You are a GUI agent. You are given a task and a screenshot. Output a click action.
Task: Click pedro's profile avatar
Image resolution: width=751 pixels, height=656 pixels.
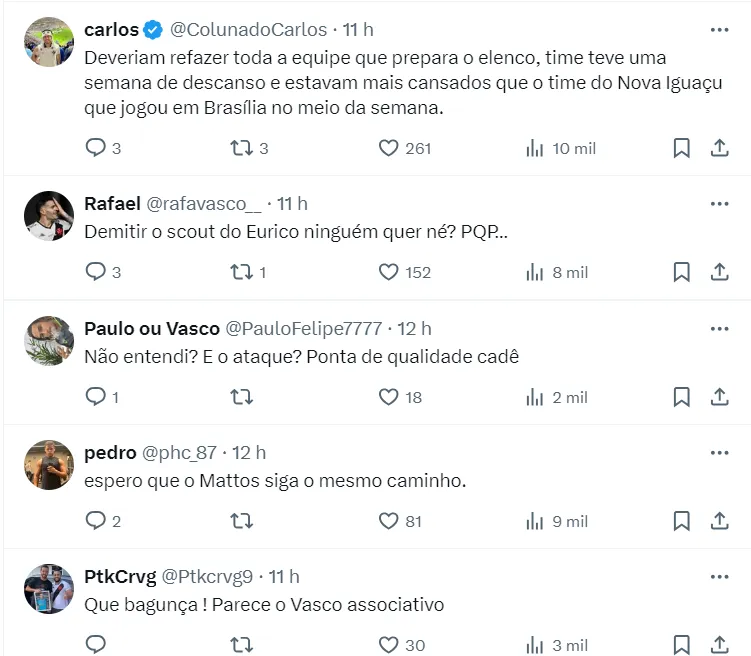pos(49,465)
